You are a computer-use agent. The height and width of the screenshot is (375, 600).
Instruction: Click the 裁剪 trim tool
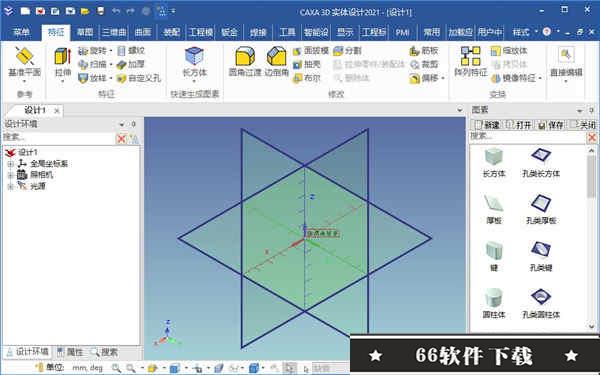pos(424,64)
